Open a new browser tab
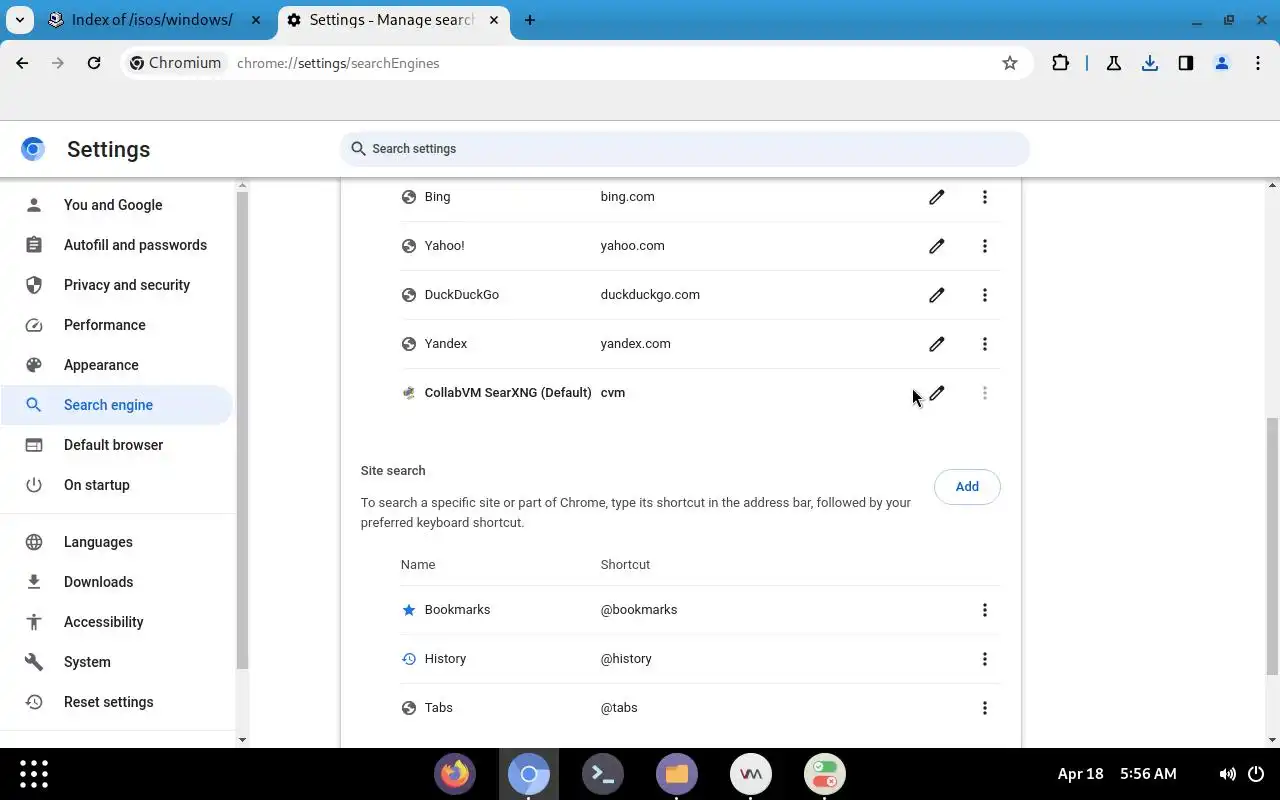The image size is (1280, 800). point(530,20)
